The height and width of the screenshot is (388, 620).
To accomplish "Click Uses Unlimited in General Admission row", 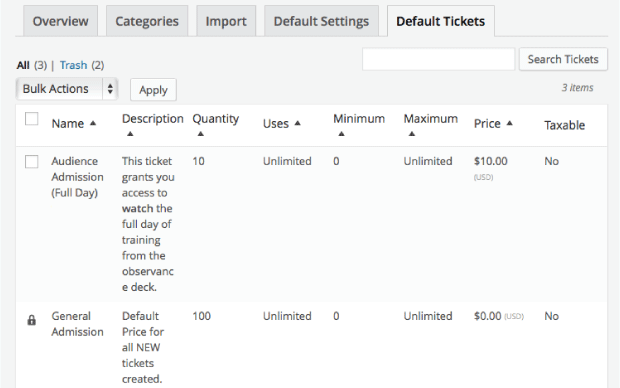I will (287, 316).
